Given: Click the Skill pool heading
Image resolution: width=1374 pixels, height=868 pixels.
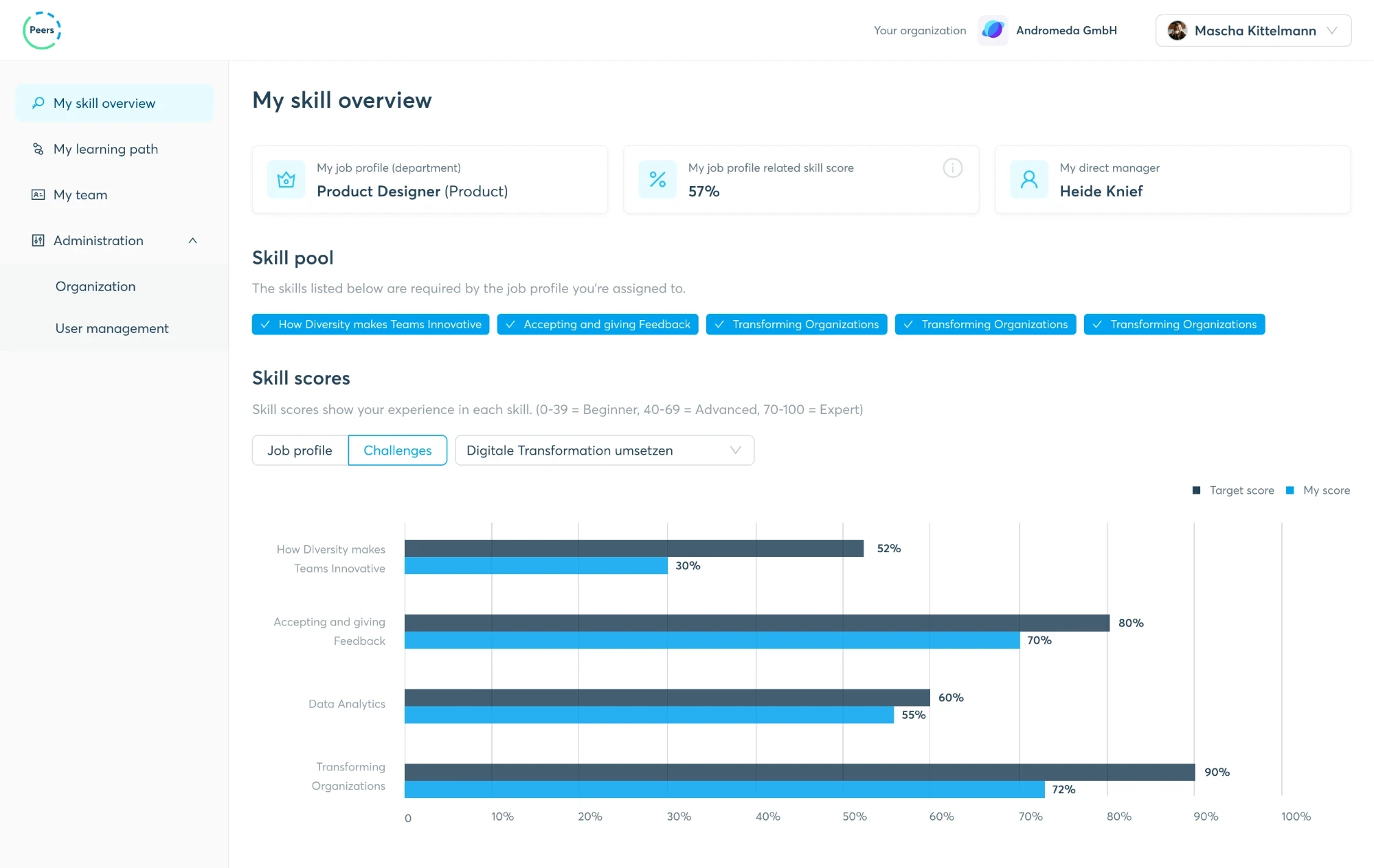Looking at the screenshot, I should [293, 258].
